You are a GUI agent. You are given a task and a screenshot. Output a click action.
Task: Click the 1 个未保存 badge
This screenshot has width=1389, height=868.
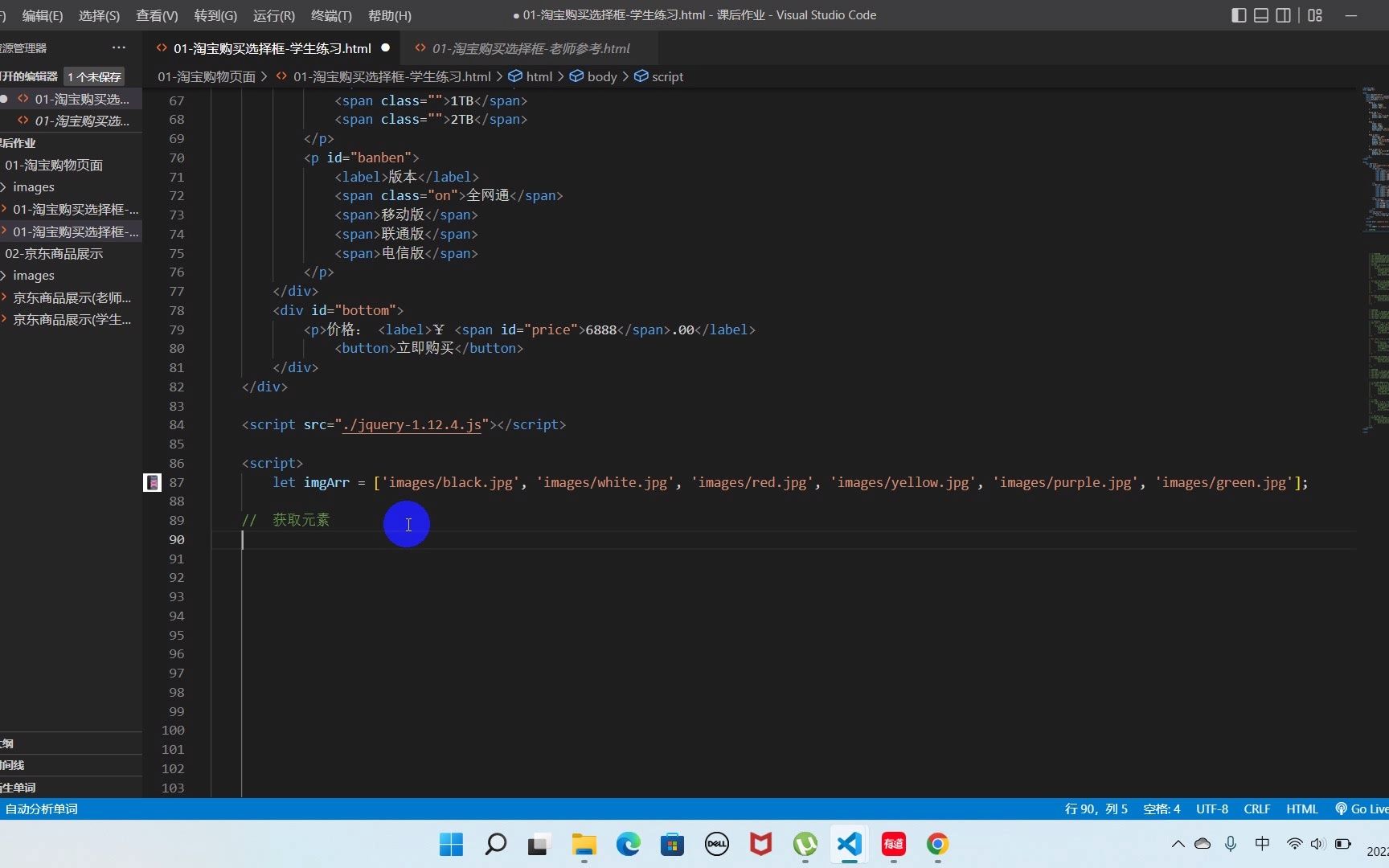point(94,76)
